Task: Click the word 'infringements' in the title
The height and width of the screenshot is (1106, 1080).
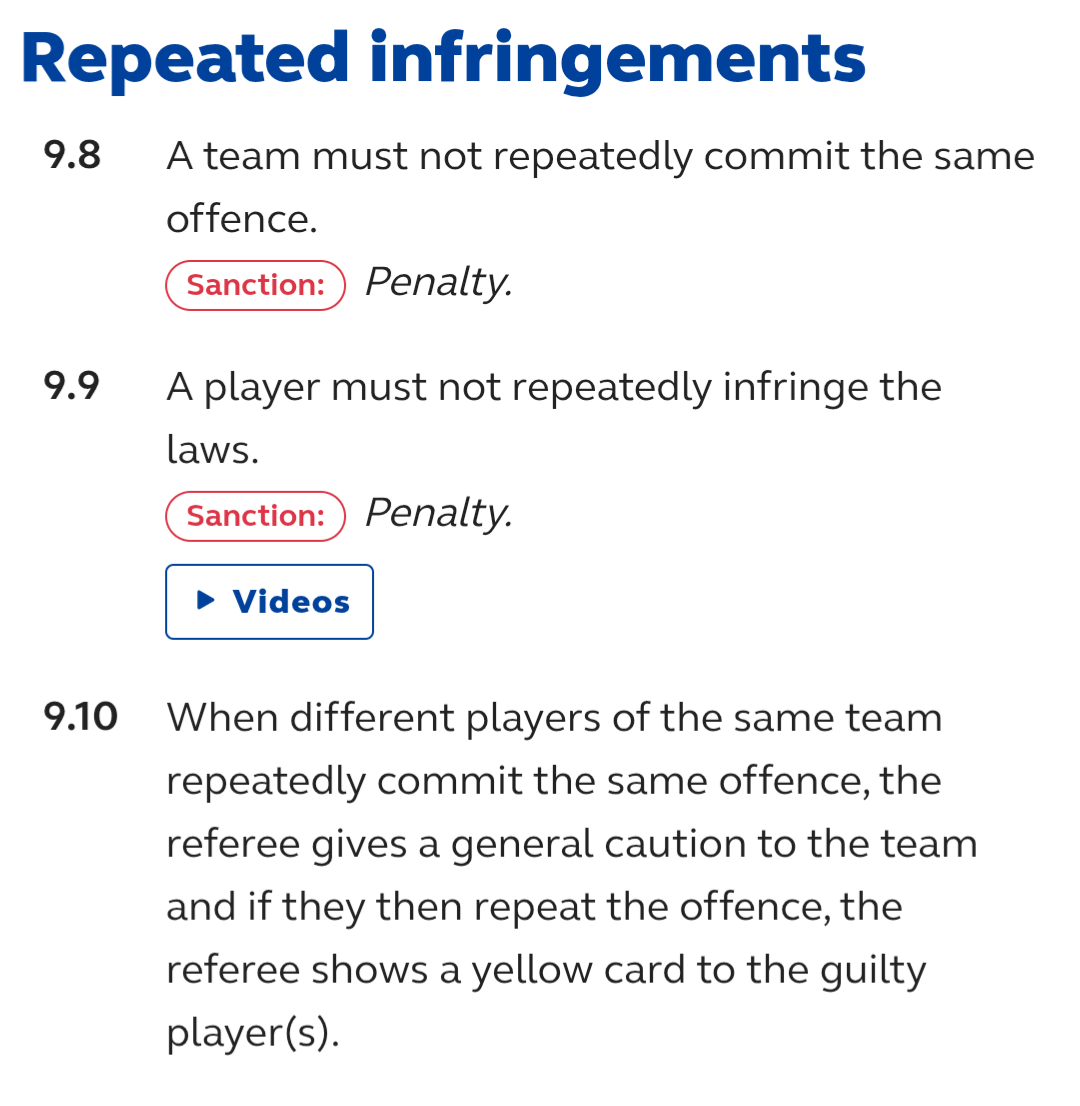Action: tap(618, 61)
